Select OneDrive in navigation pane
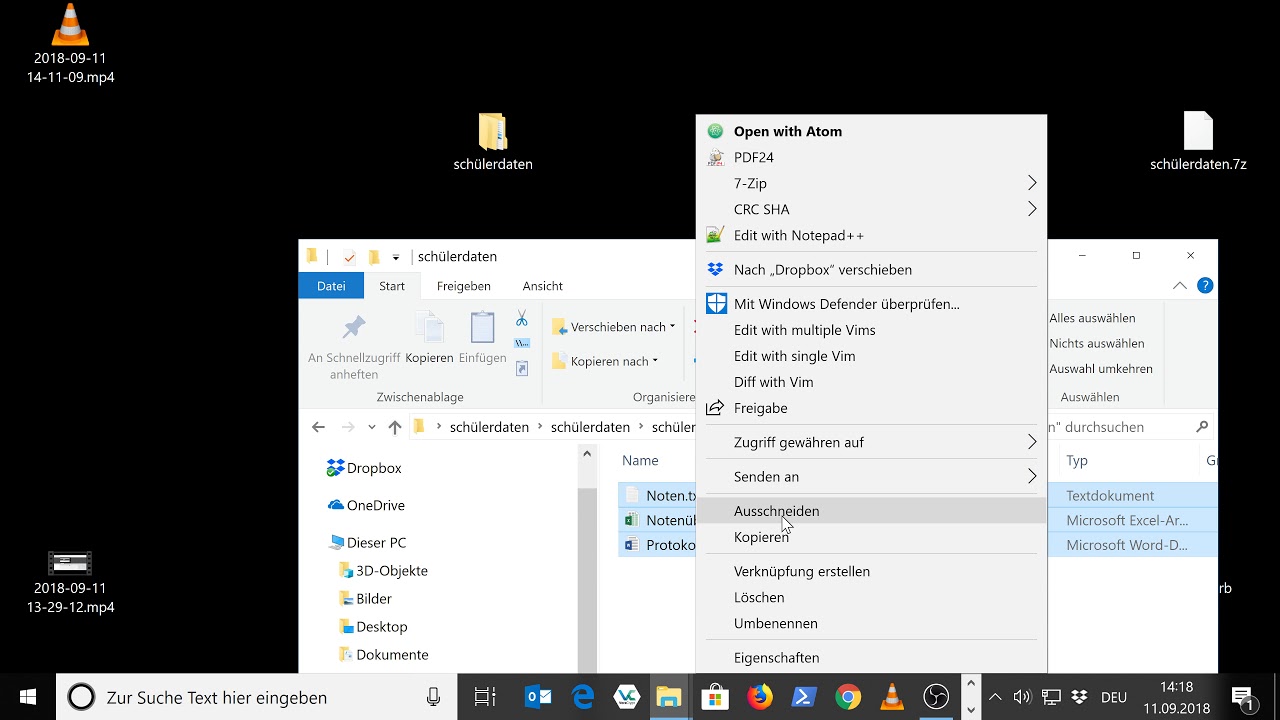The height and width of the screenshot is (720, 1280). (x=366, y=505)
